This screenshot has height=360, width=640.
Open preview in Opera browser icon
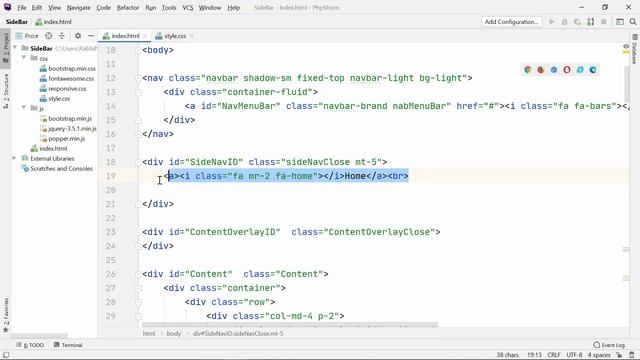coord(567,70)
